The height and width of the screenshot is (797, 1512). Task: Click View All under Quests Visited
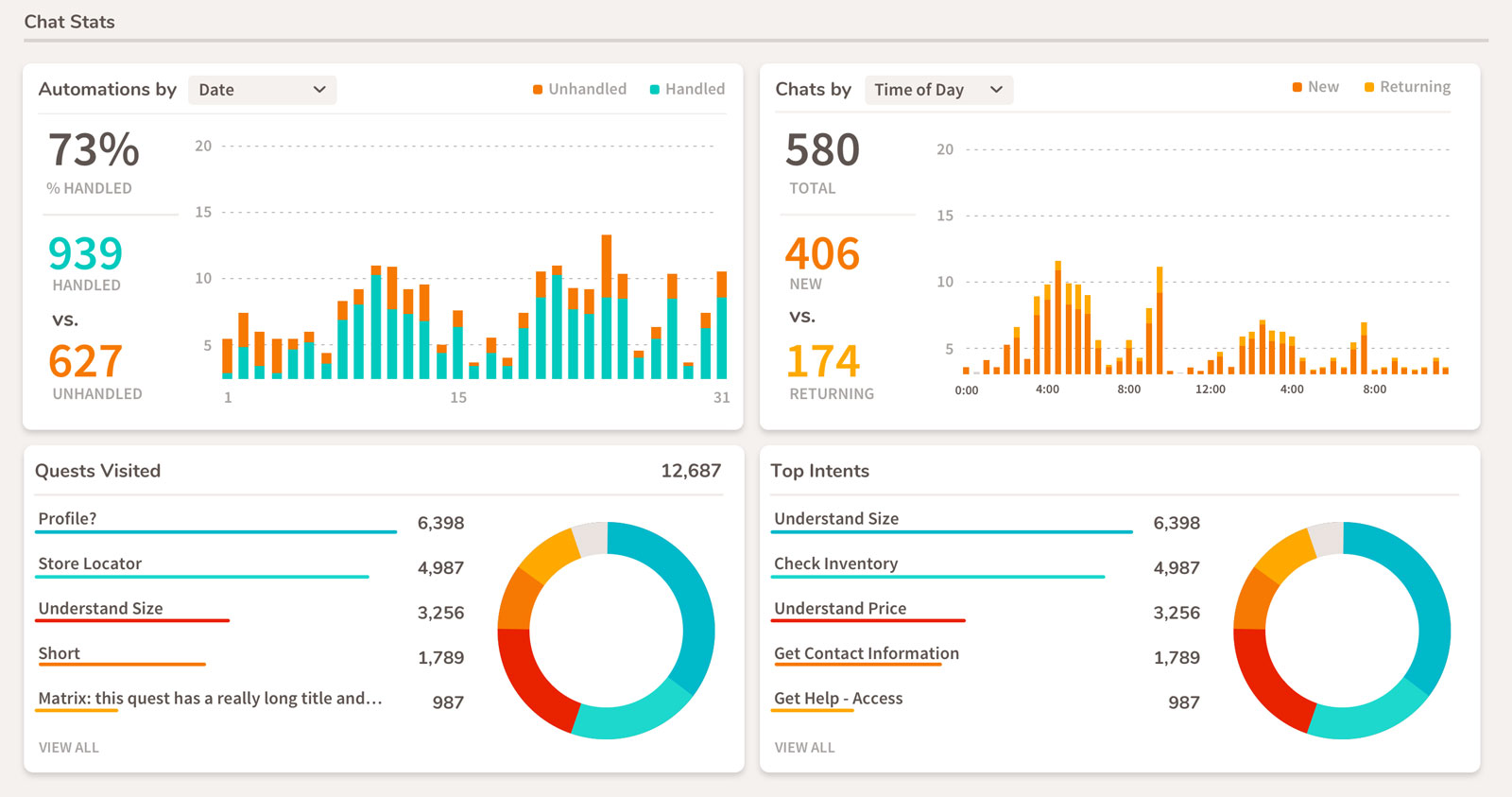(x=69, y=747)
